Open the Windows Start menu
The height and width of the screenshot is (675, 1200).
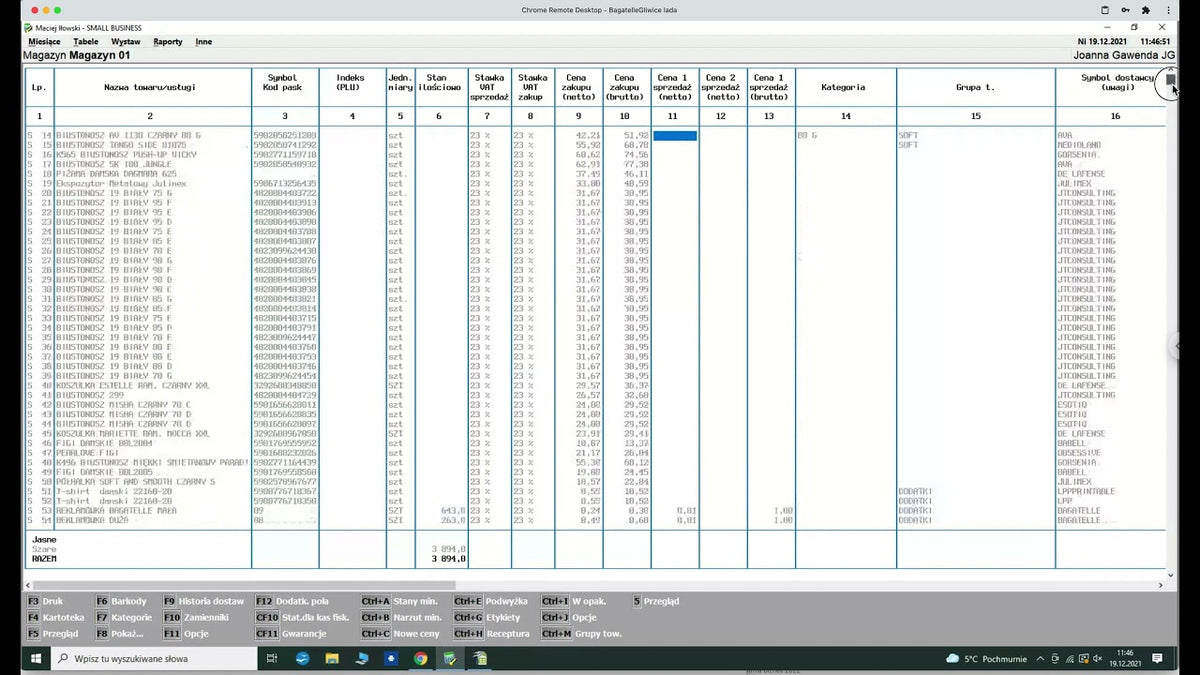(x=36, y=659)
